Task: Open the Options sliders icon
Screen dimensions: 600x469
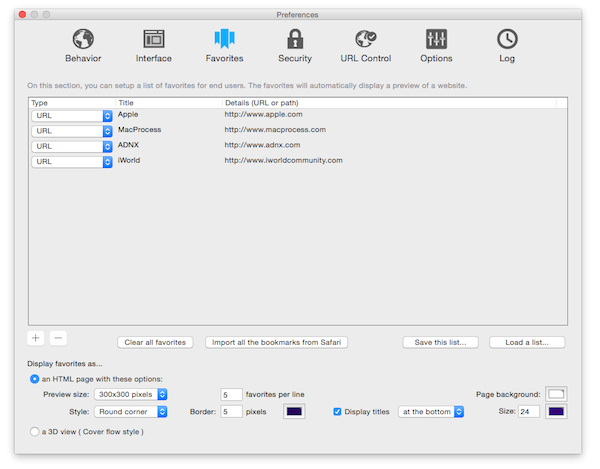Action: pos(436,40)
